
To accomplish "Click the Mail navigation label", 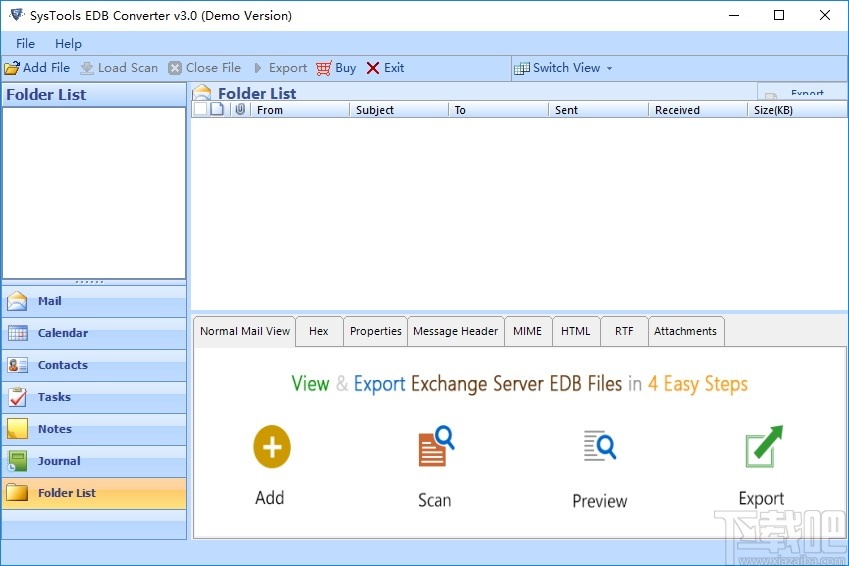I will point(49,301).
